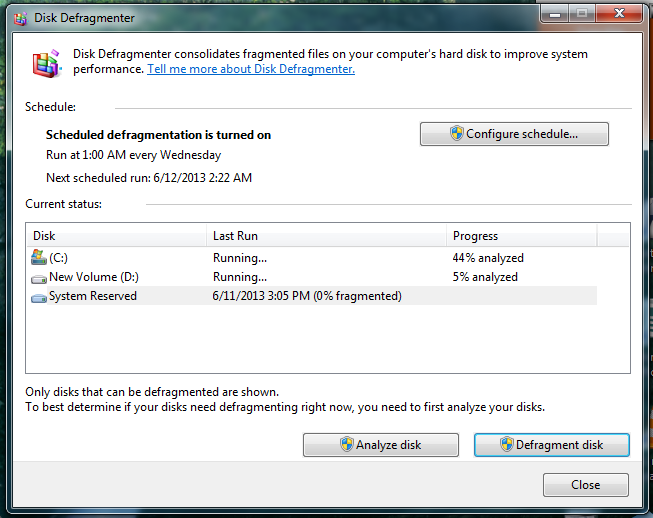Click the large defragmenter cubes icon
Image resolution: width=653 pixels, height=518 pixels.
pos(47,64)
